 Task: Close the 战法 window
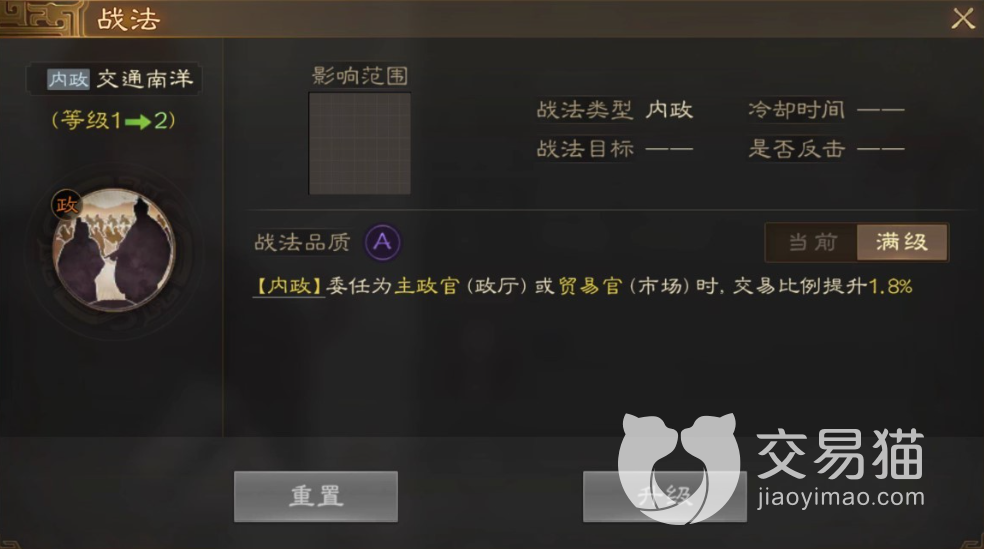[963, 19]
